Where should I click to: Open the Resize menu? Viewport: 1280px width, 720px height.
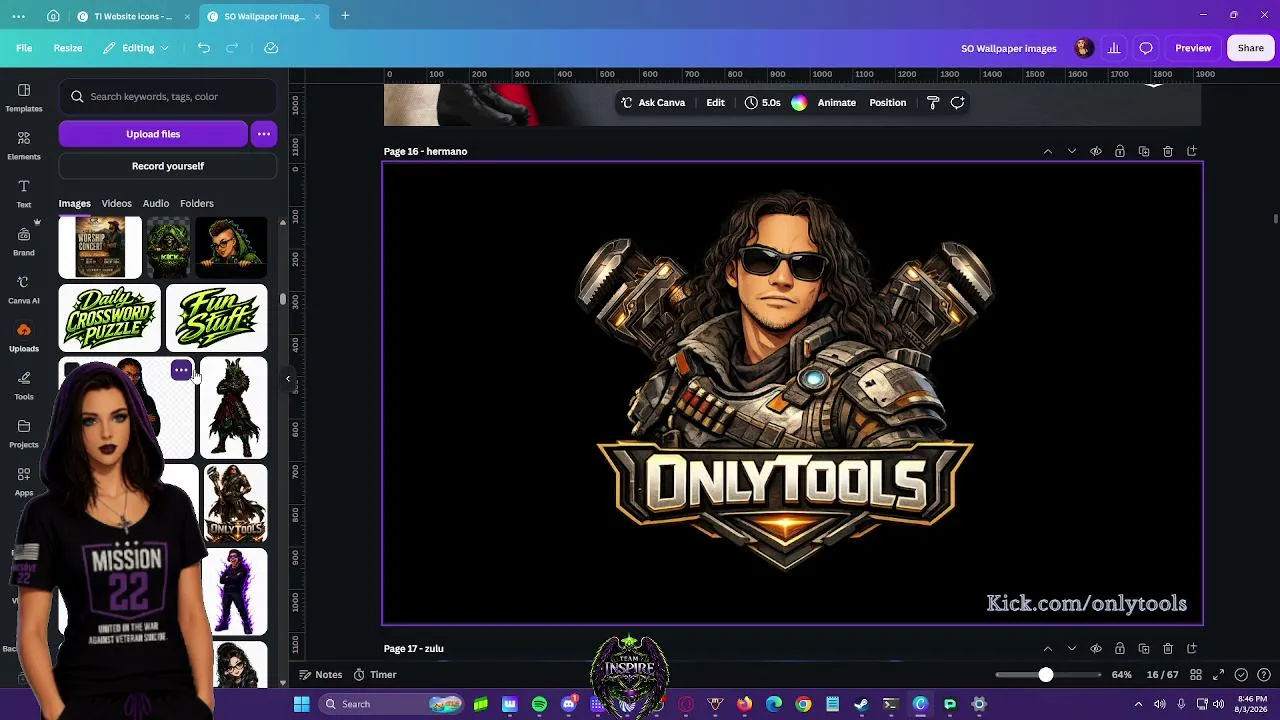tap(68, 48)
